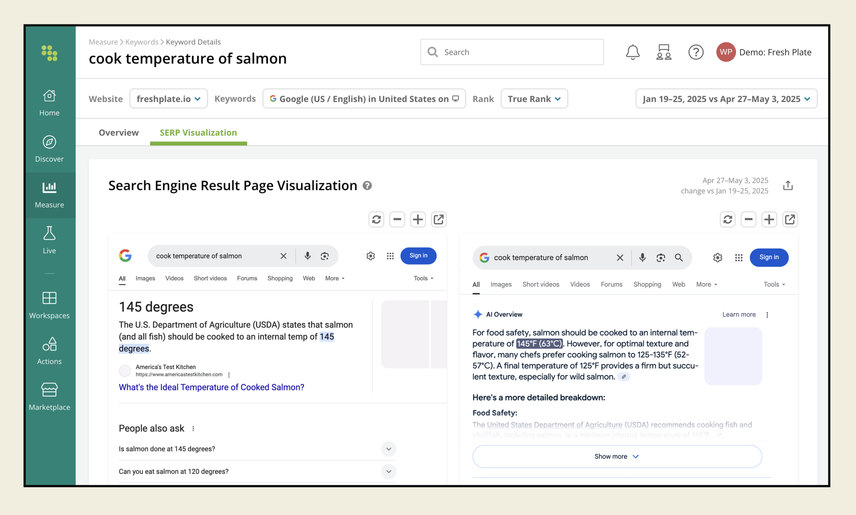Image resolution: width=856 pixels, height=515 pixels.
Task: Click the Google Lens icon in the left search
Action: [325, 256]
